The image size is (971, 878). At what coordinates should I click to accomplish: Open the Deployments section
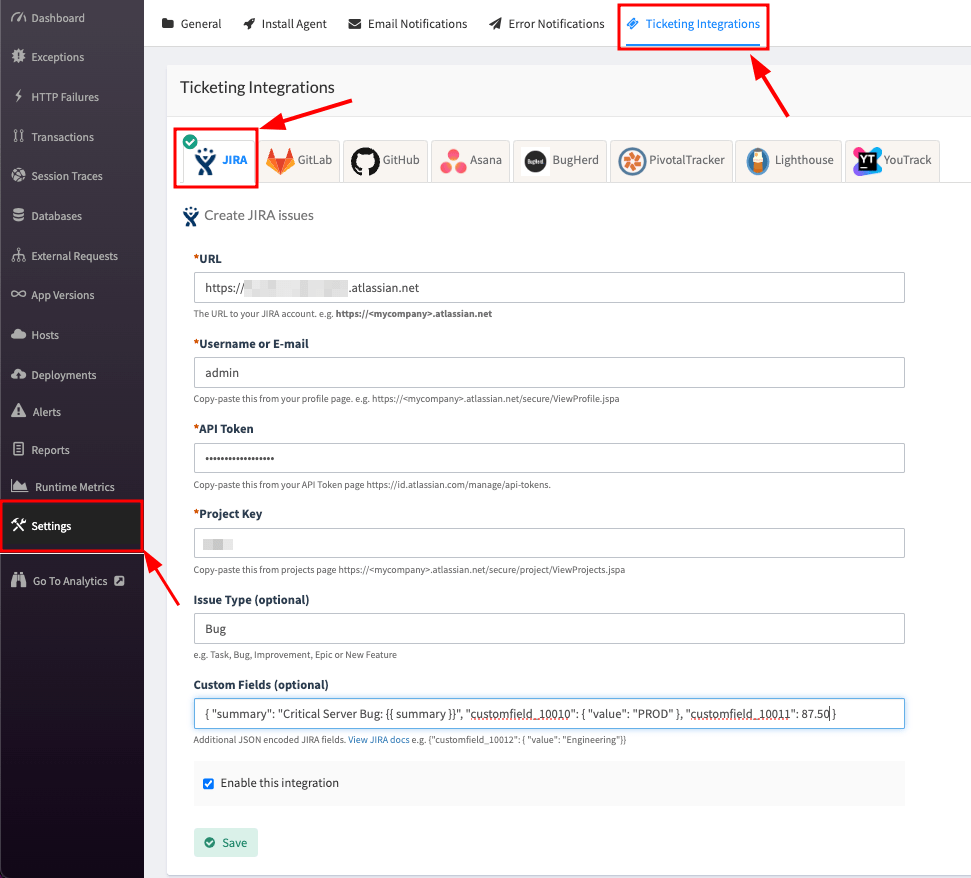(x=61, y=374)
